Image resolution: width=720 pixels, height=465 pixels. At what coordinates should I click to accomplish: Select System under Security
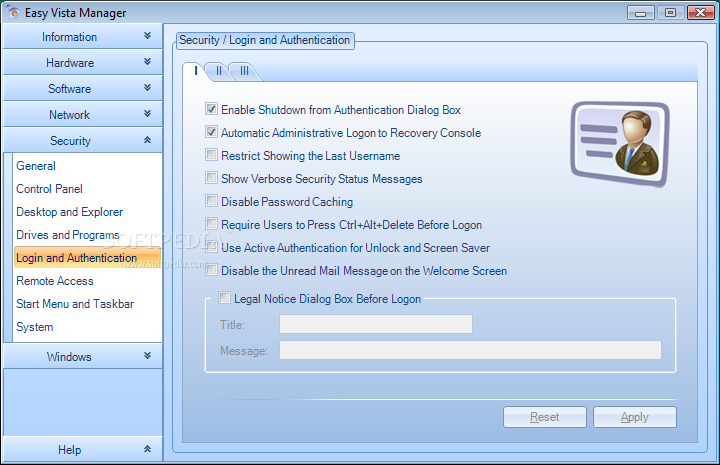pyautogui.click(x=34, y=327)
